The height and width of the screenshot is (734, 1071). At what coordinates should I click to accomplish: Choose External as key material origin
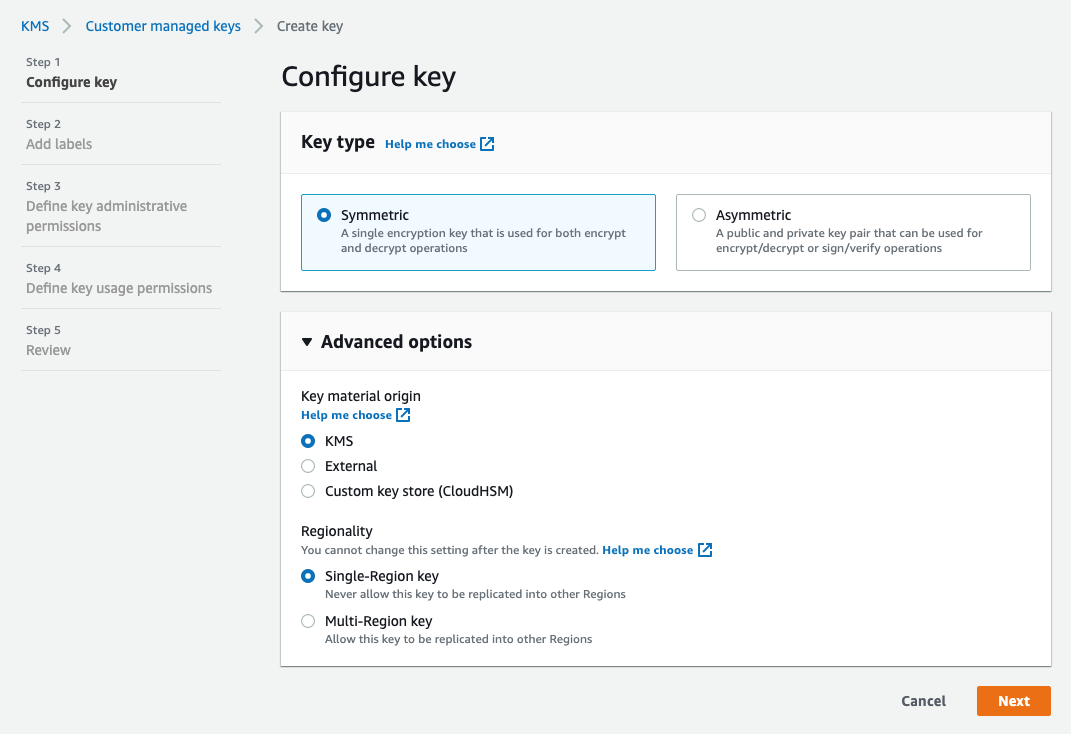(x=308, y=466)
